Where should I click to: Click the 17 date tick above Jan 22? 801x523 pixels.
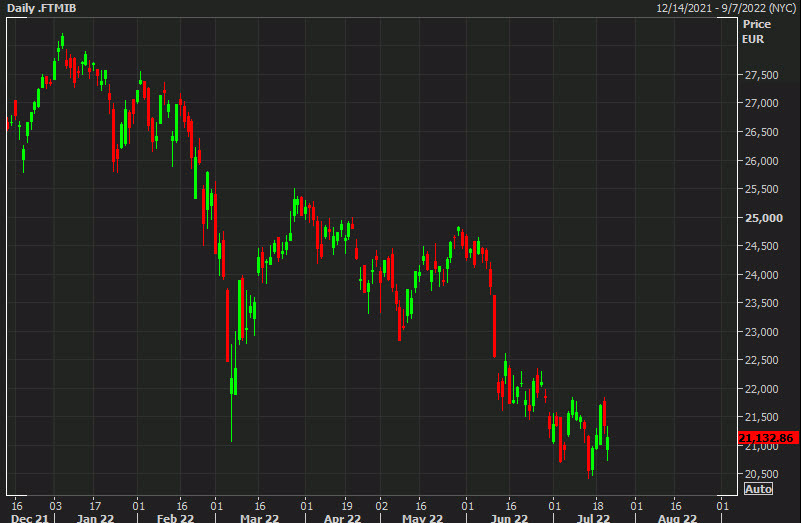click(95, 506)
